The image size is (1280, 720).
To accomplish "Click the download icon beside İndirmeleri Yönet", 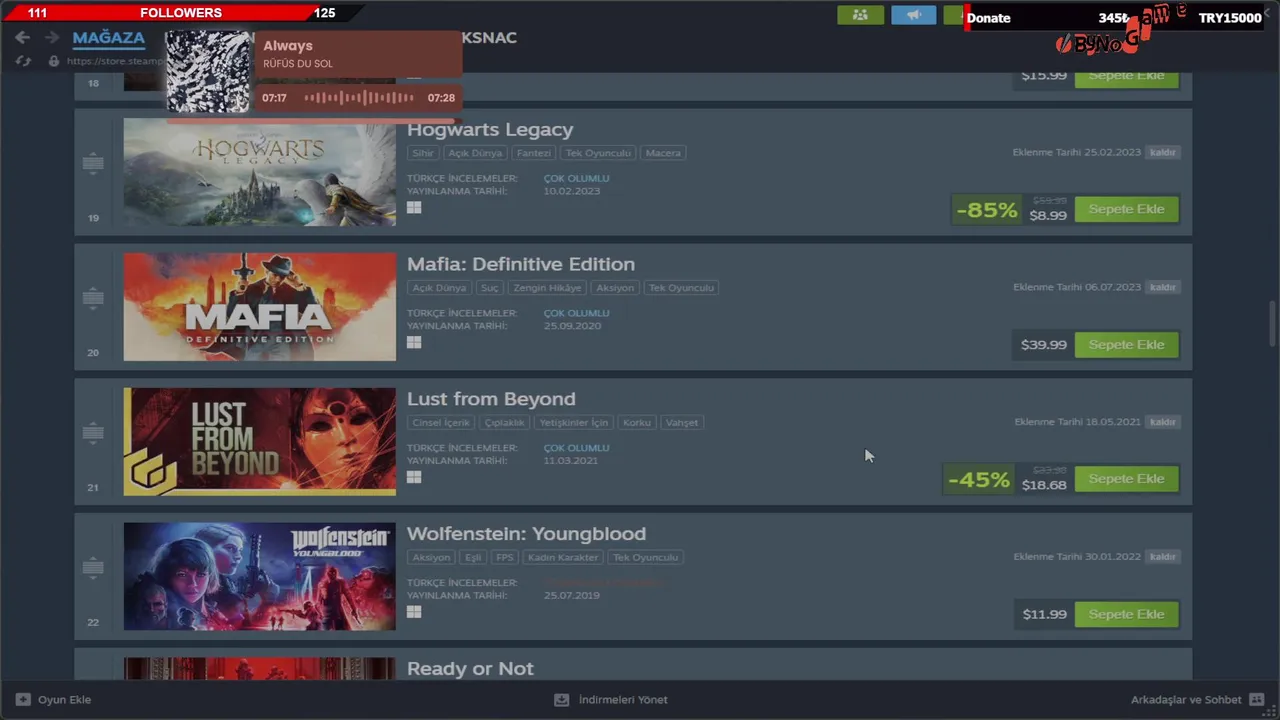I will (562, 700).
